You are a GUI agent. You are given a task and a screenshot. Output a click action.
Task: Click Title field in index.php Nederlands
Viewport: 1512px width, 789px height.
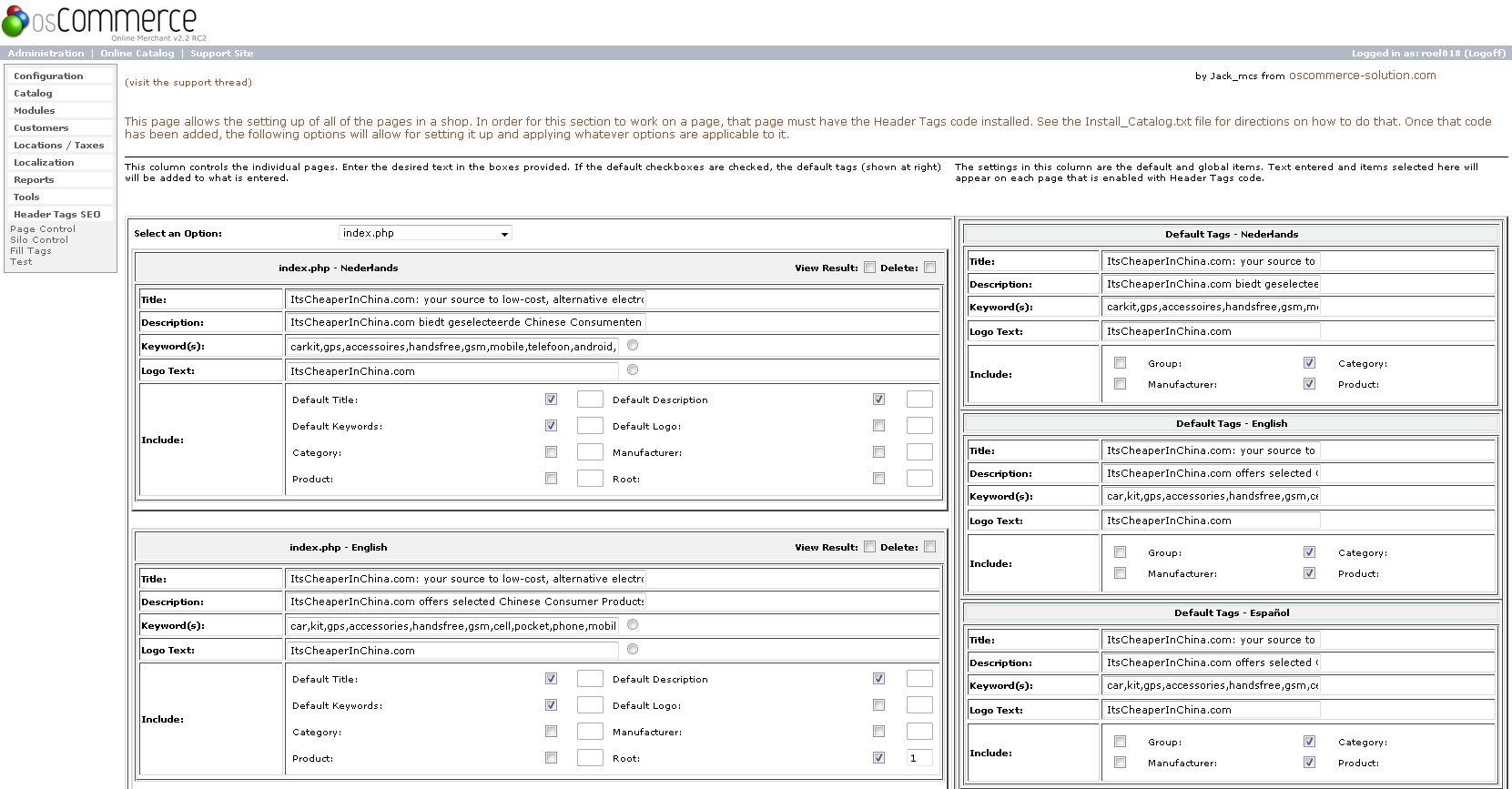click(466, 299)
